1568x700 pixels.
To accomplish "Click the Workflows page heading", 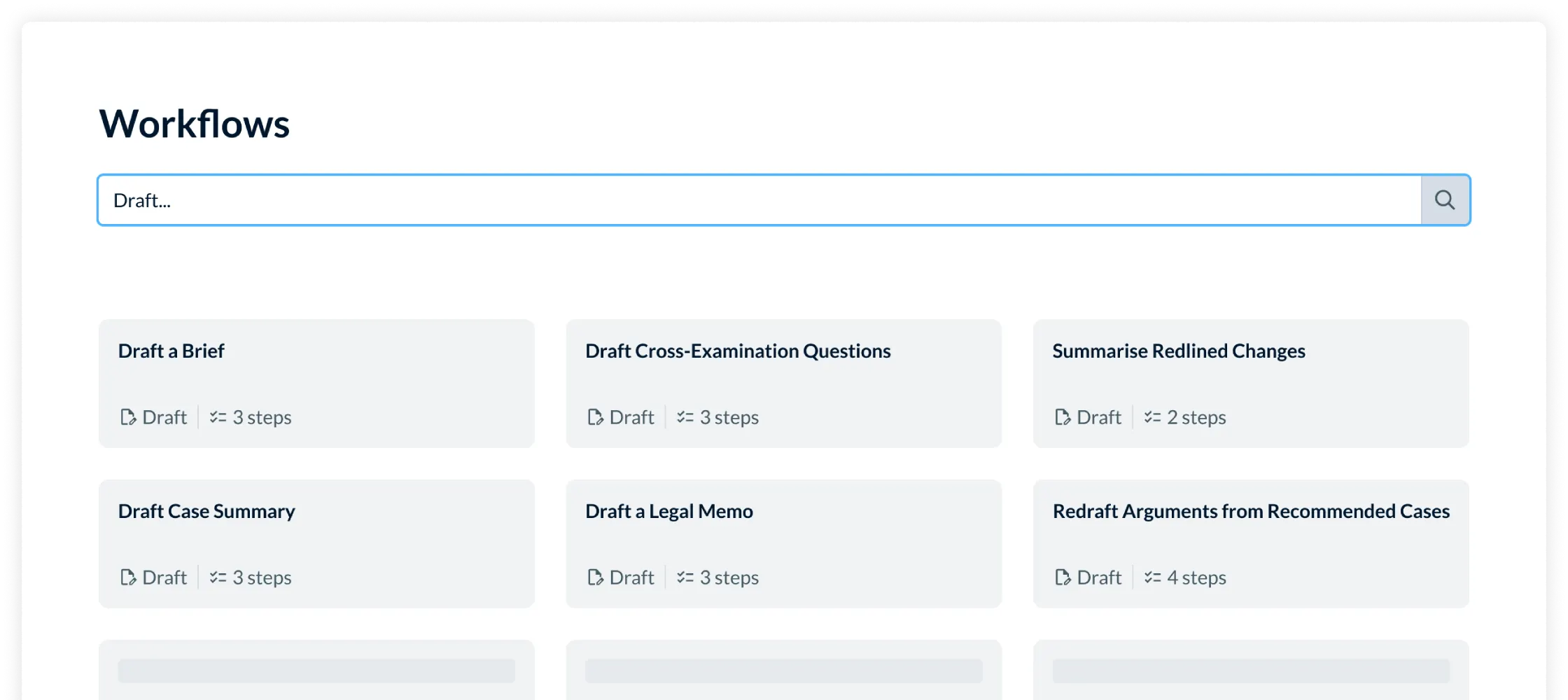I will tap(194, 123).
